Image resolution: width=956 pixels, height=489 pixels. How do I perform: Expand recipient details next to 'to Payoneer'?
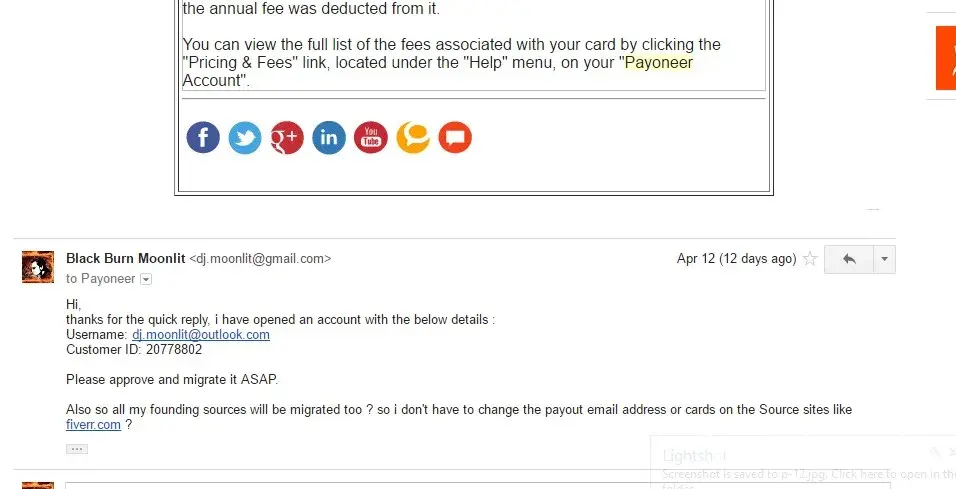tap(146, 279)
